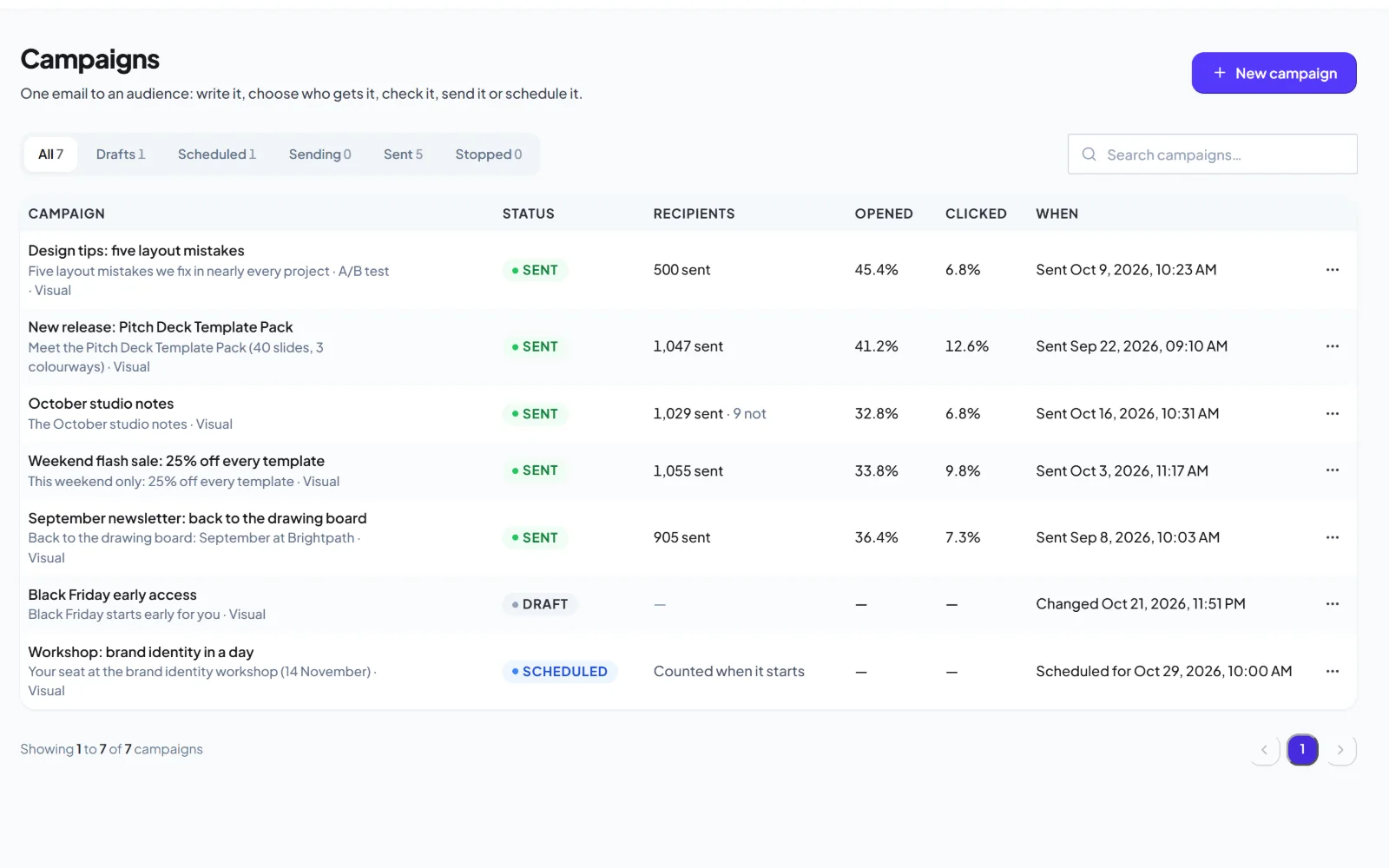Select page 1 in pagination

1302,749
